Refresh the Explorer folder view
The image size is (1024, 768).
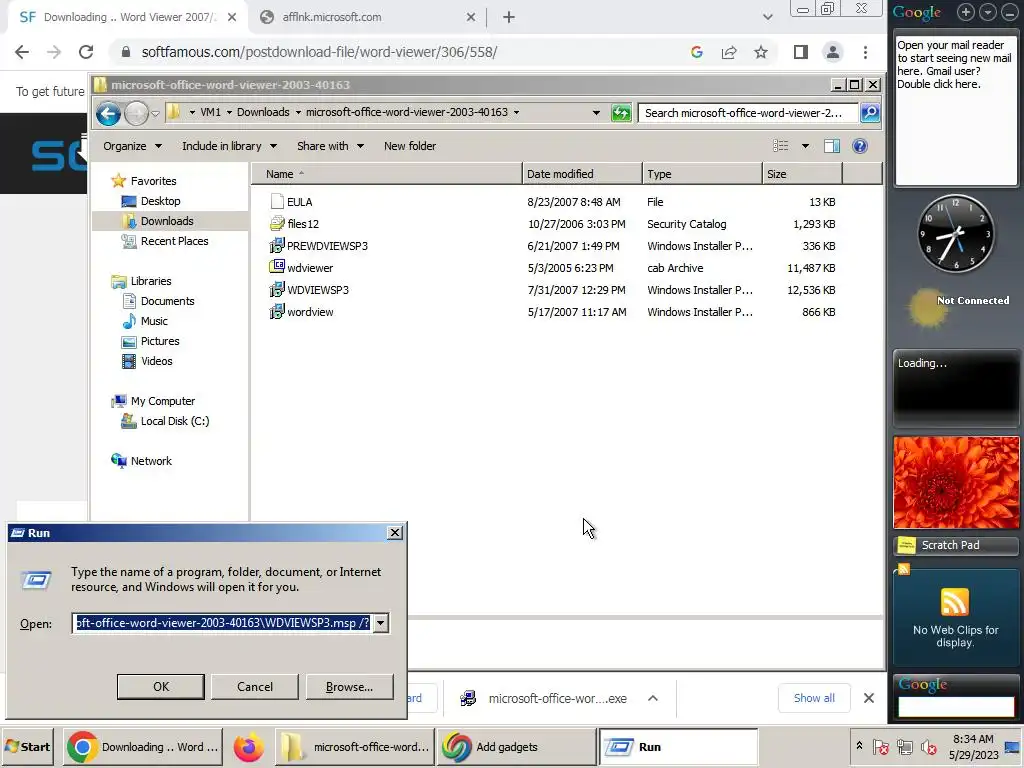[x=620, y=113]
